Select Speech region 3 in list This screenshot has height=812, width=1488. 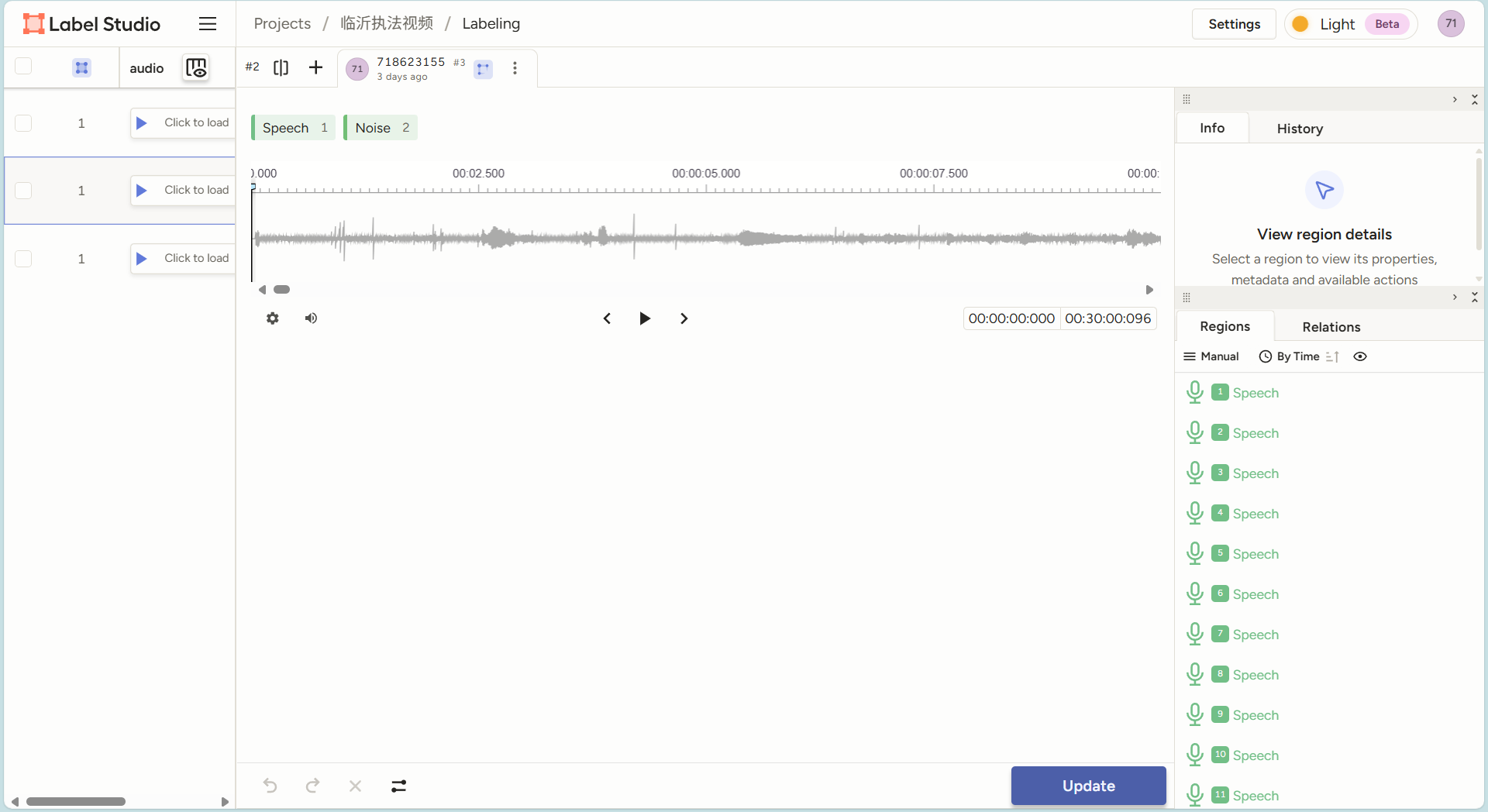click(1255, 473)
